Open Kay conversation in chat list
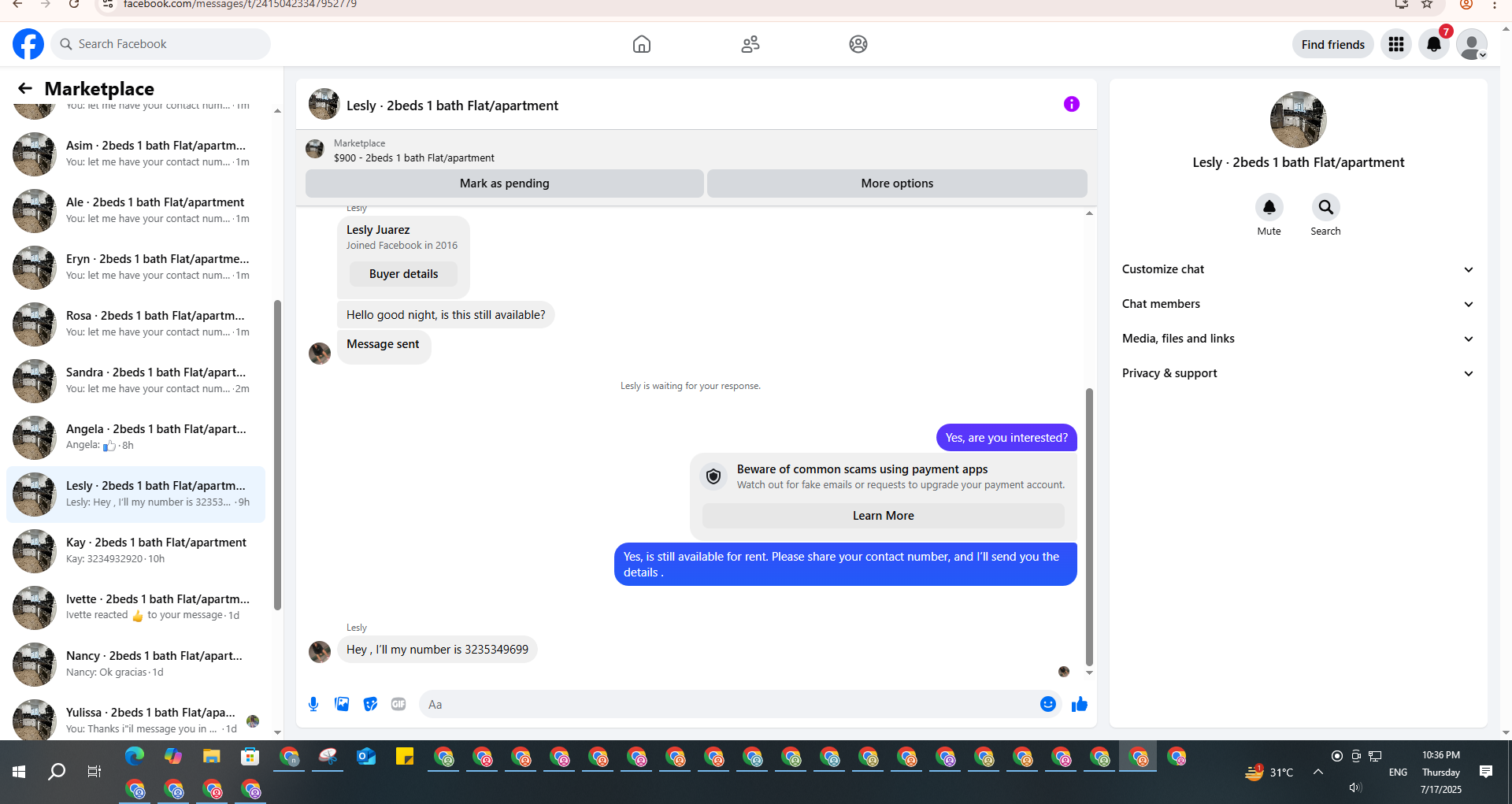 [x=135, y=550]
